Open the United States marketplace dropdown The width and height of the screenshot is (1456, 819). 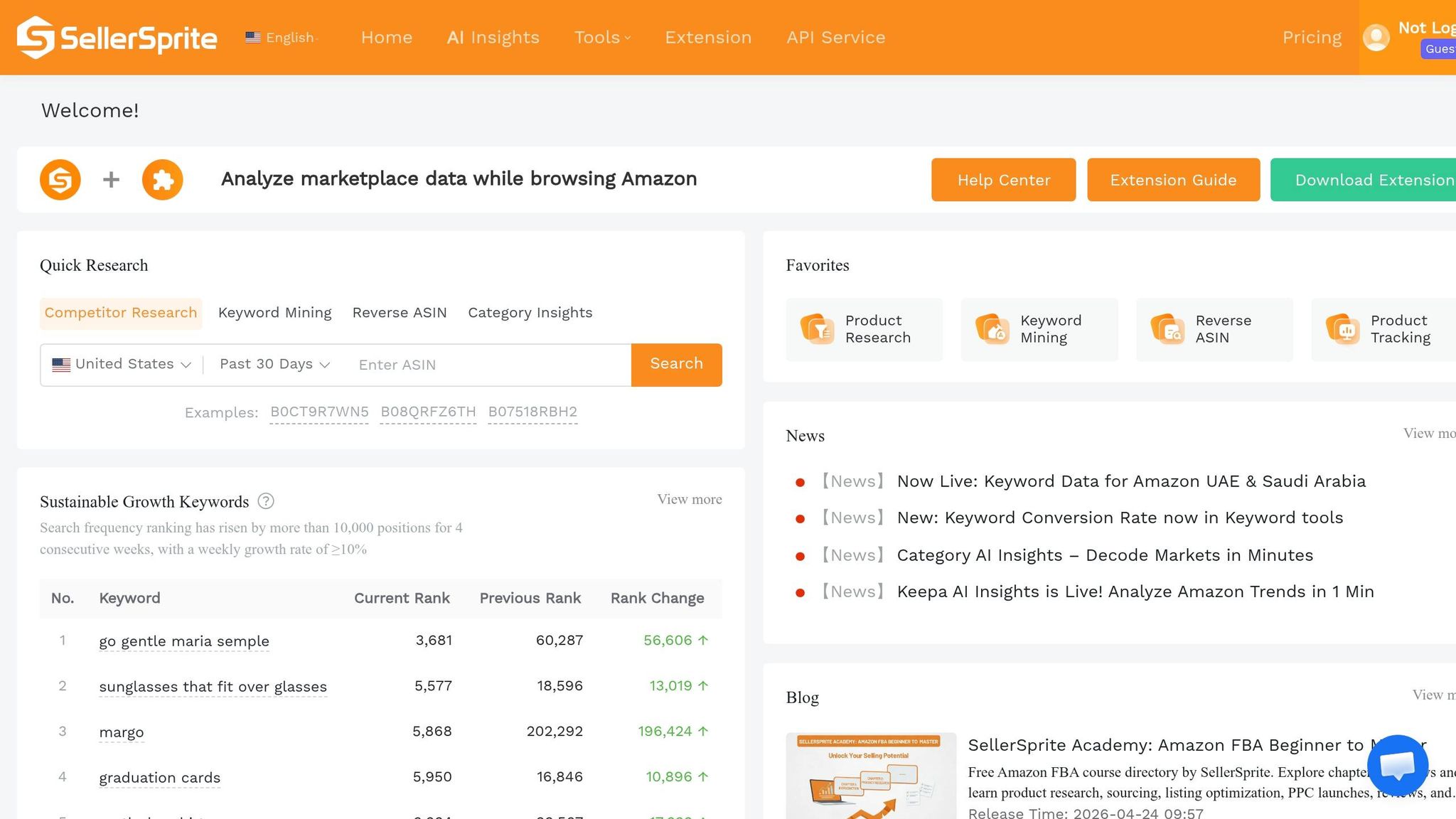pyautogui.click(x=122, y=364)
